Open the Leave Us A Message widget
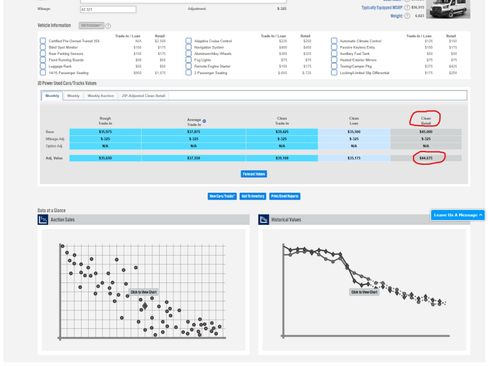The image size is (488, 366). tap(458, 215)
